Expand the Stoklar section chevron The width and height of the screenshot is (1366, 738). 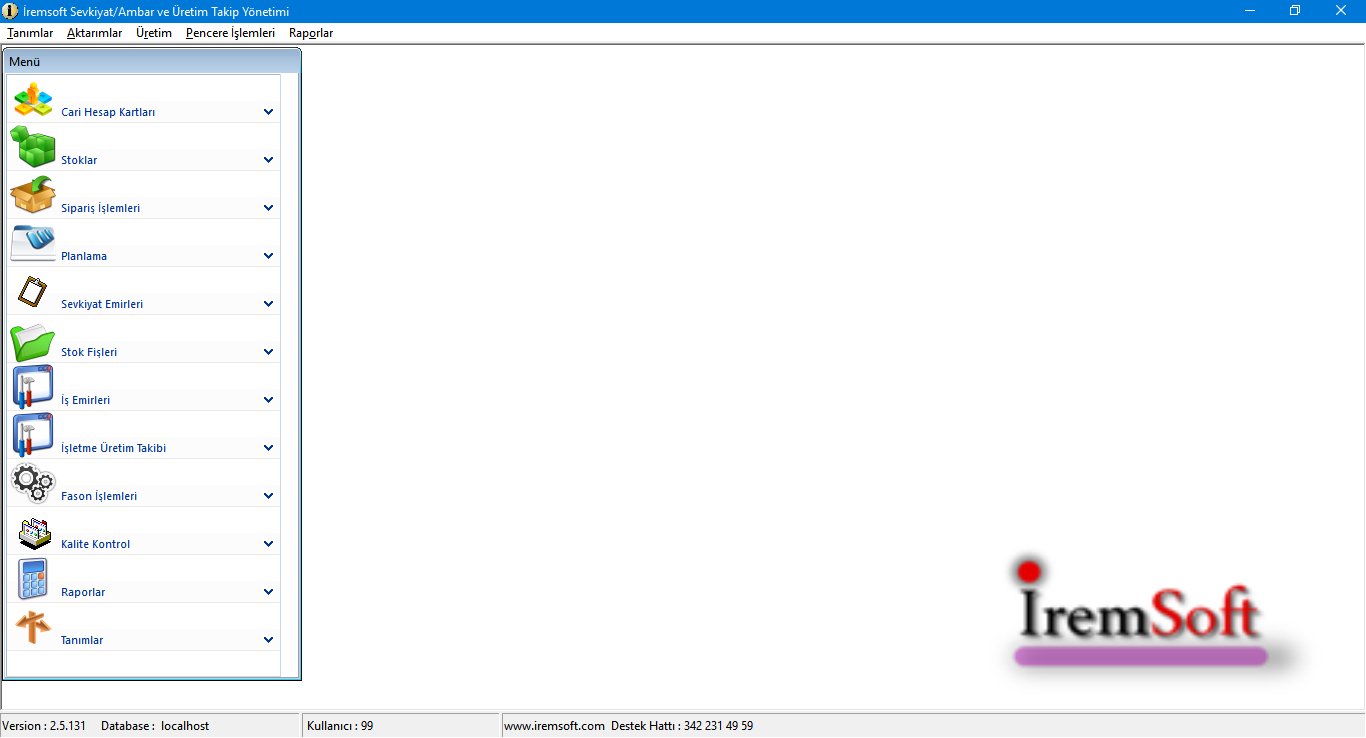click(268, 160)
